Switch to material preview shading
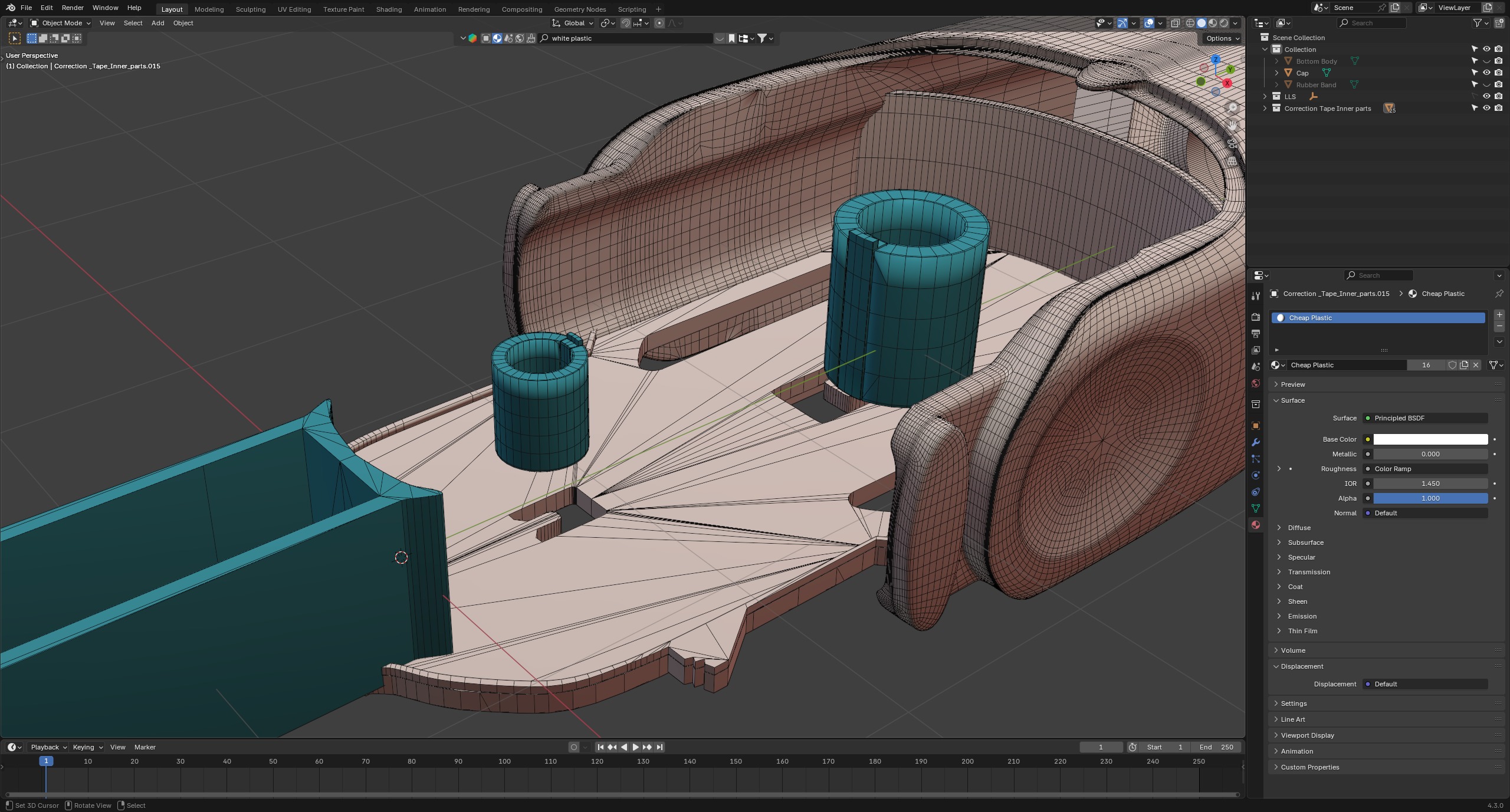1510x812 pixels. [x=1213, y=23]
